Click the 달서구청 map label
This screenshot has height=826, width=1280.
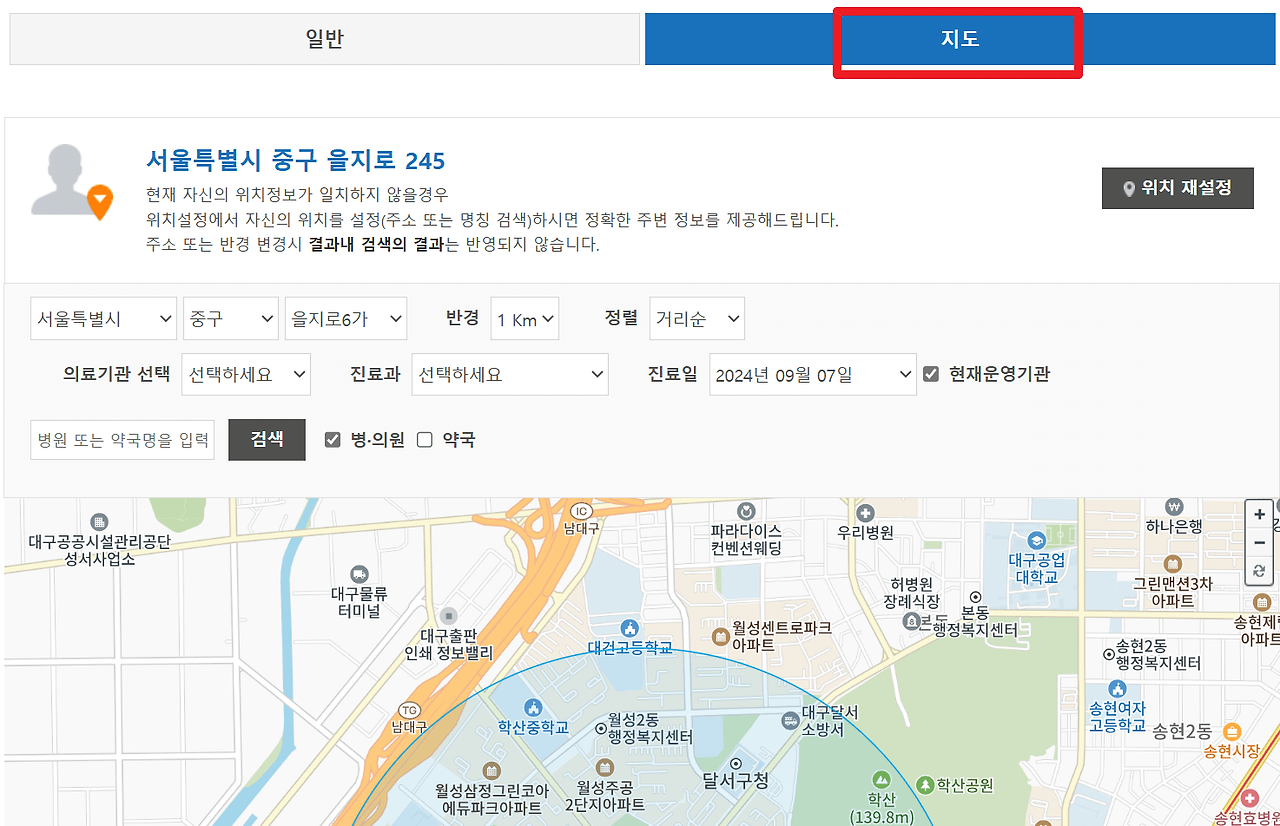735,780
